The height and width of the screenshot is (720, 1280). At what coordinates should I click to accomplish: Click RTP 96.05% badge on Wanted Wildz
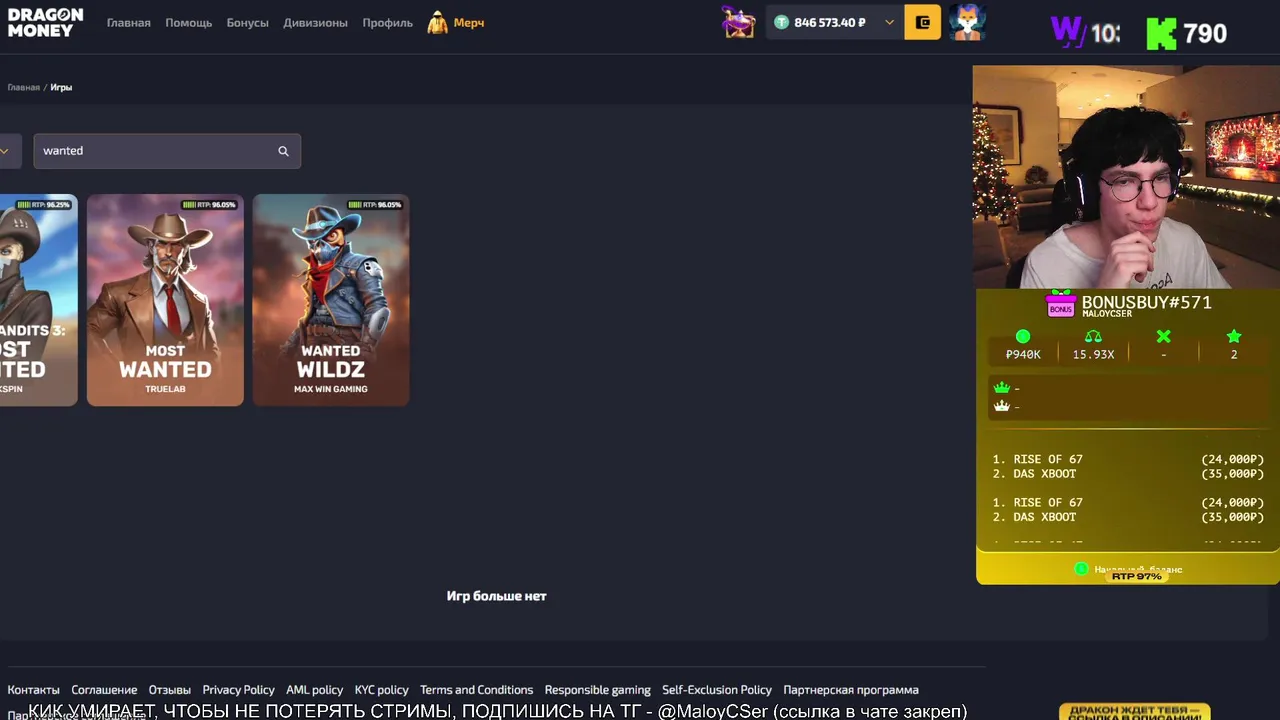click(x=375, y=205)
